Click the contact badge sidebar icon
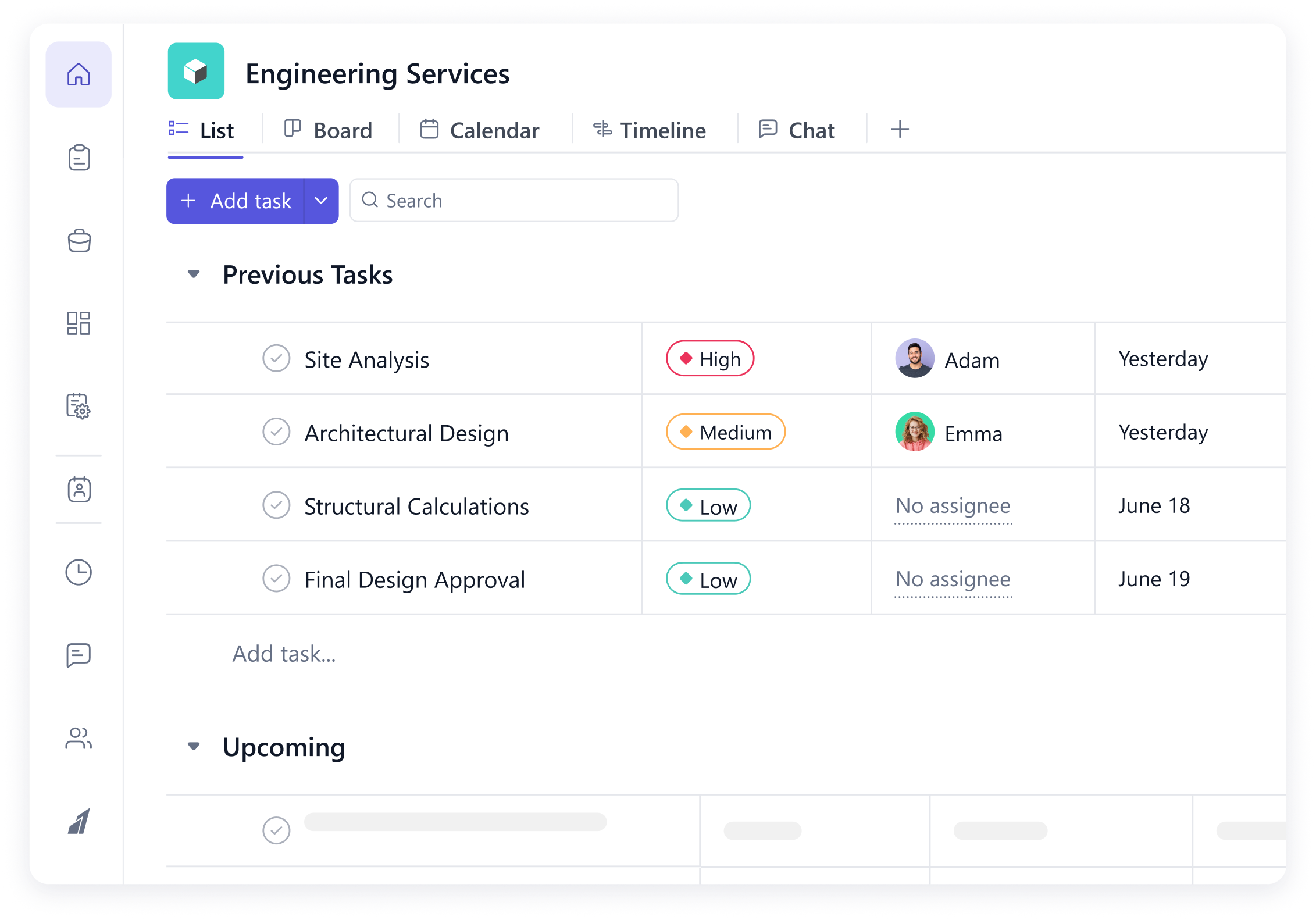 pyautogui.click(x=79, y=489)
